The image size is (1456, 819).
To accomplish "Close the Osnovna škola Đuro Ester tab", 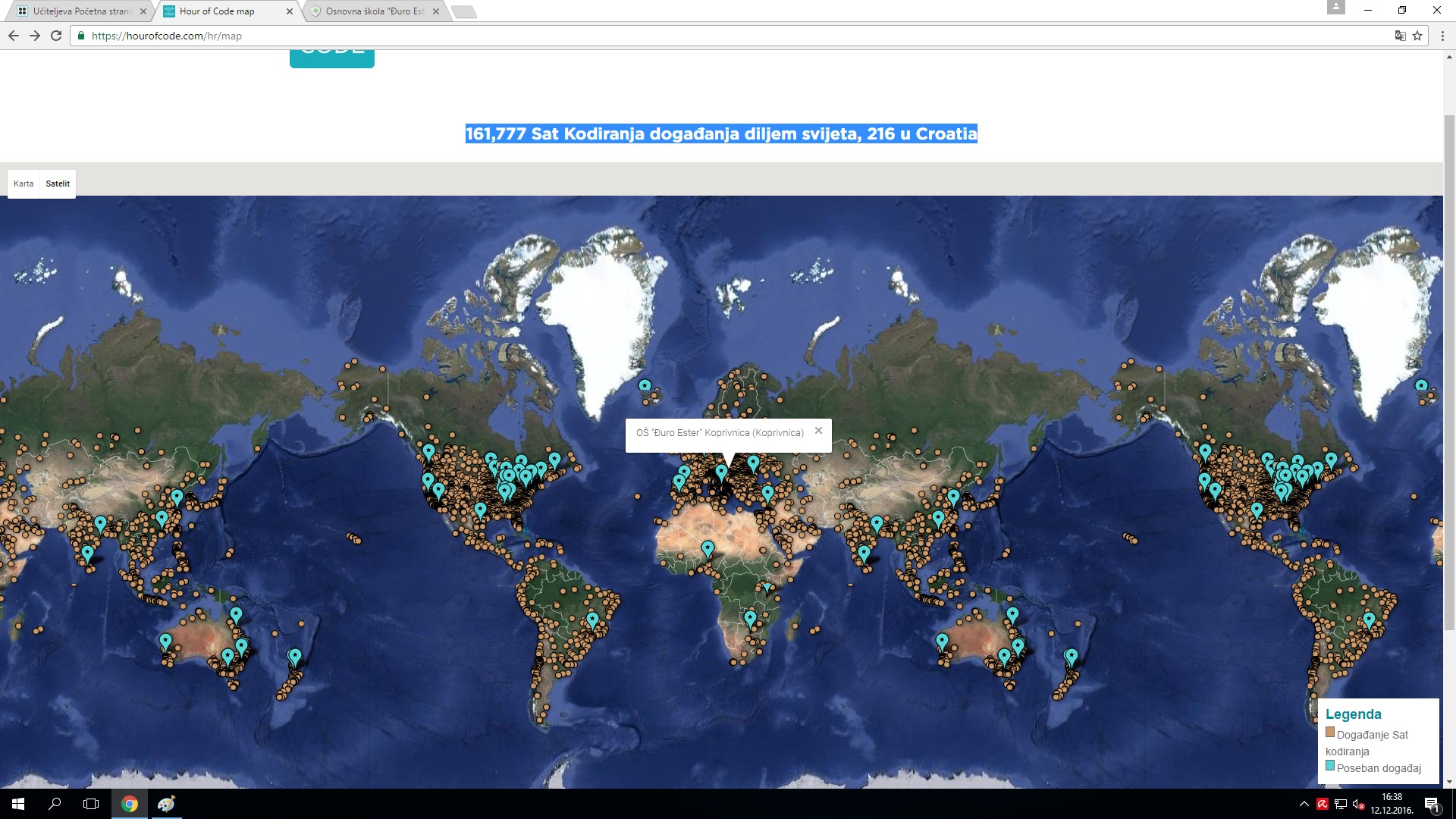I will (436, 11).
